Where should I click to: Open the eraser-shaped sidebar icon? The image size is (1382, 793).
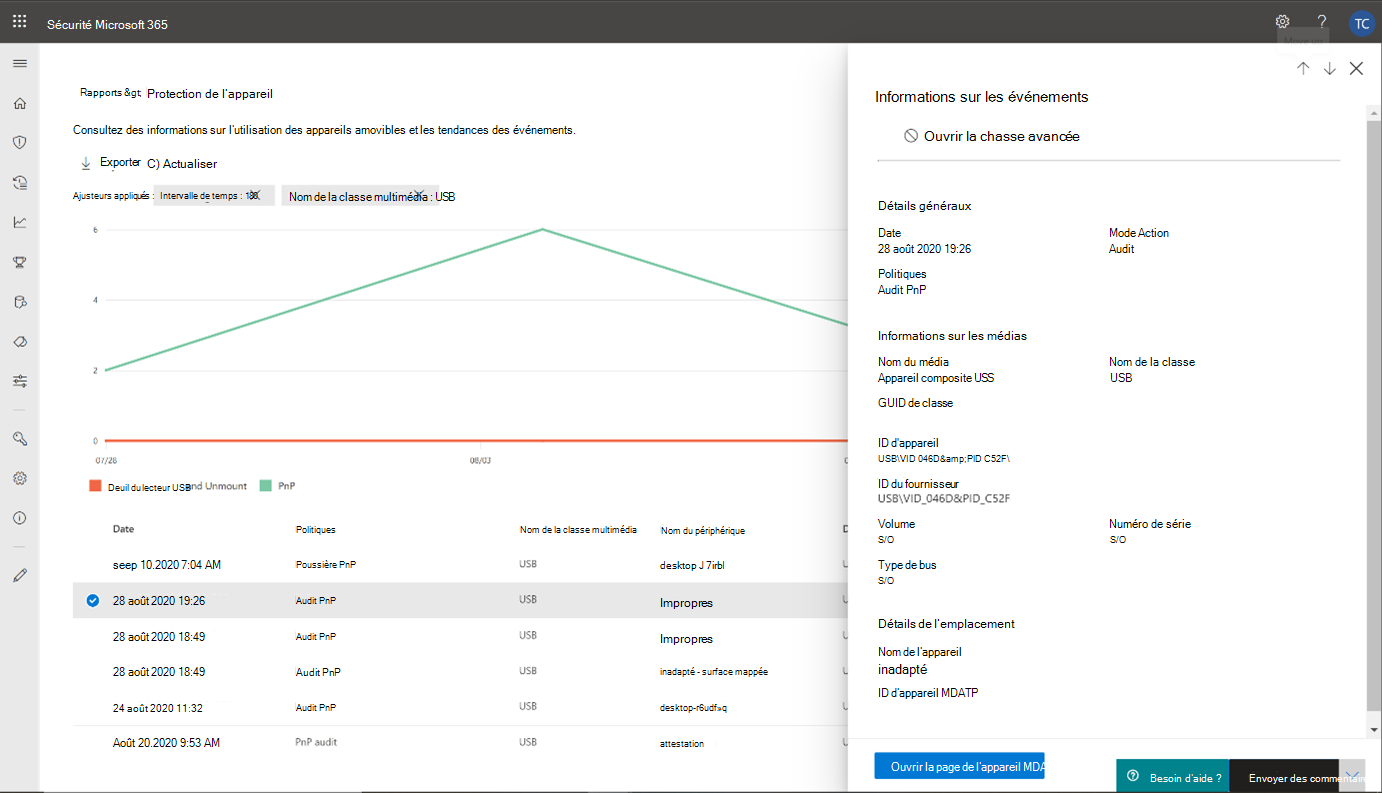19,341
